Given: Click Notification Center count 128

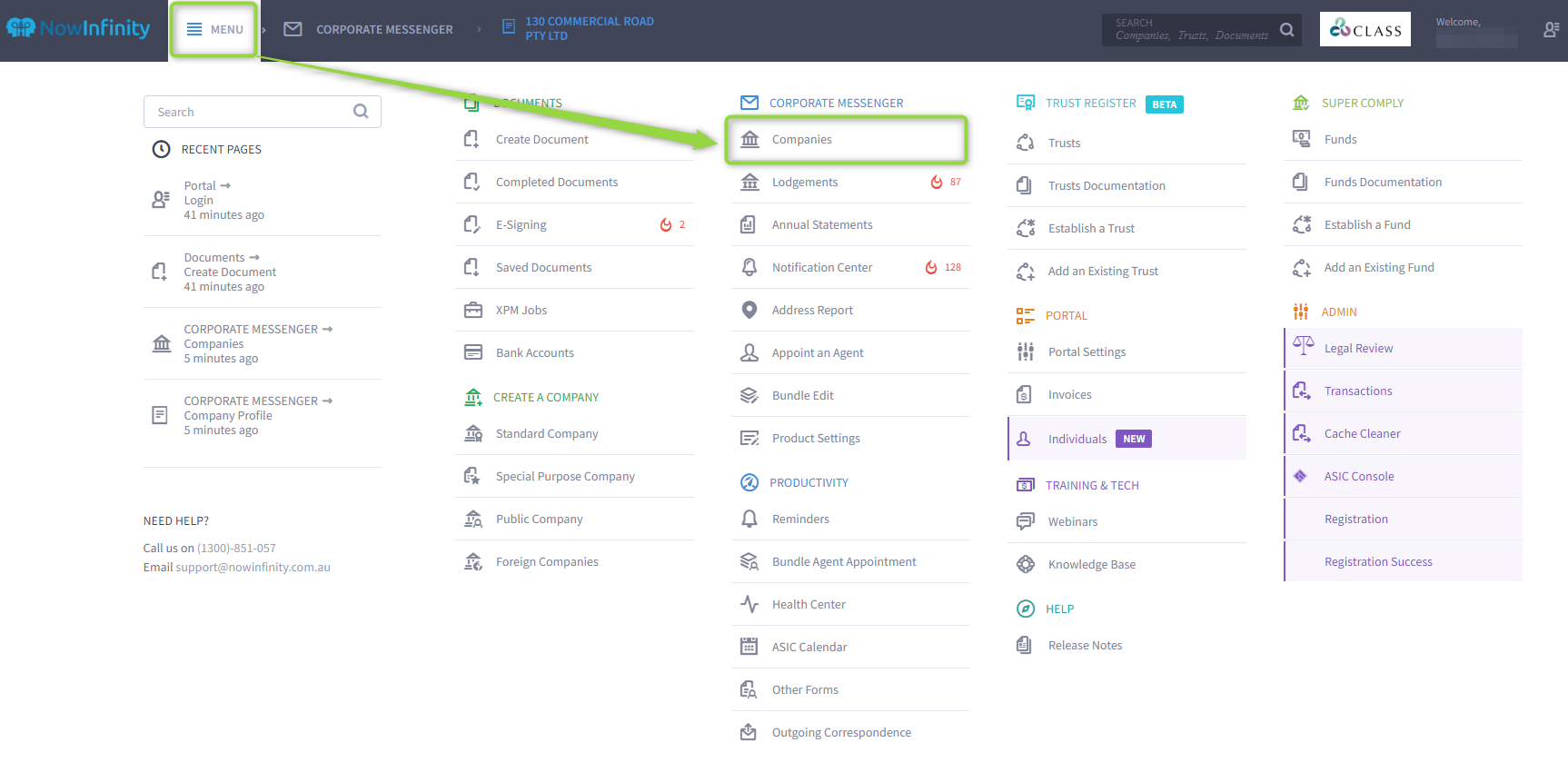Looking at the screenshot, I should pos(952,267).
